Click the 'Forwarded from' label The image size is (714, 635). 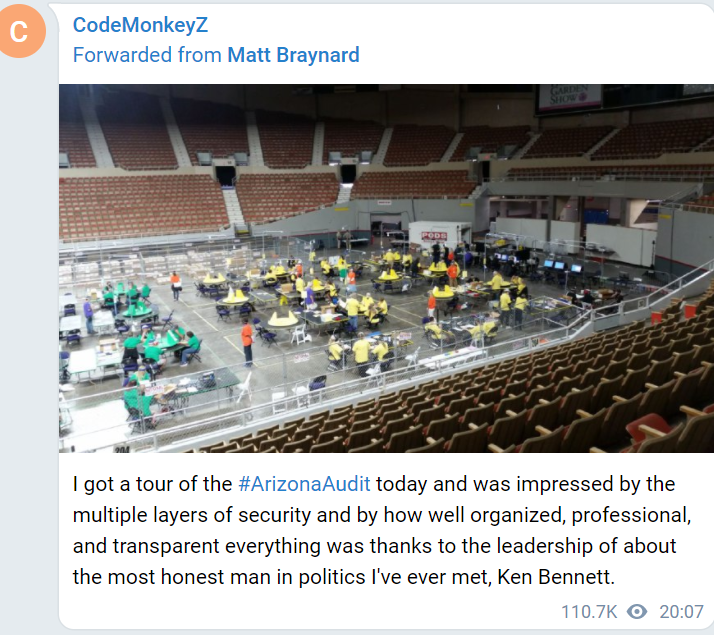click(x=147, y=55)
